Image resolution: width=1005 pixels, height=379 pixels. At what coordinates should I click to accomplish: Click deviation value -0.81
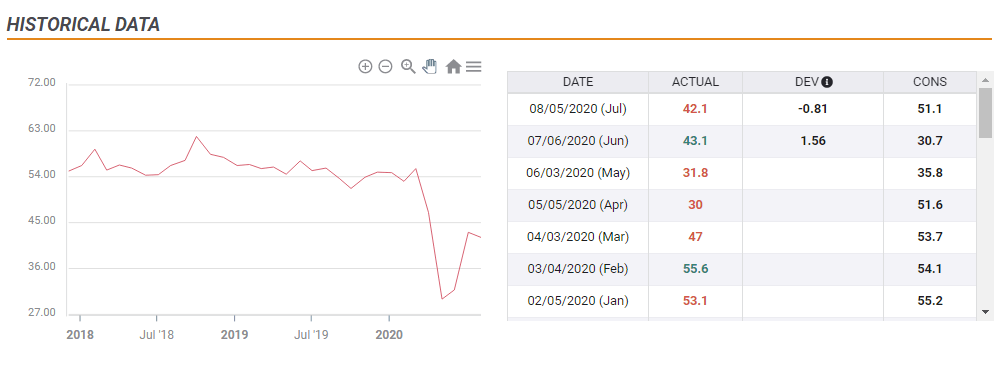pos(813,109)
